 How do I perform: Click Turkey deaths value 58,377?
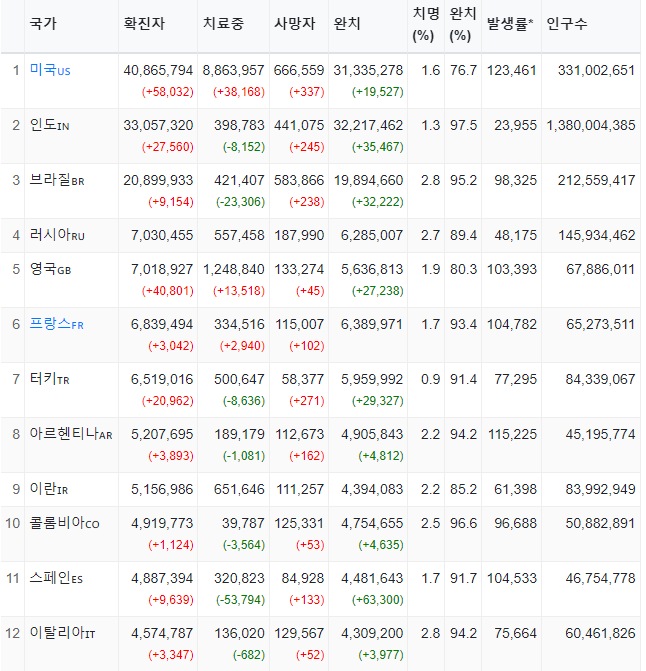(302, 379)
